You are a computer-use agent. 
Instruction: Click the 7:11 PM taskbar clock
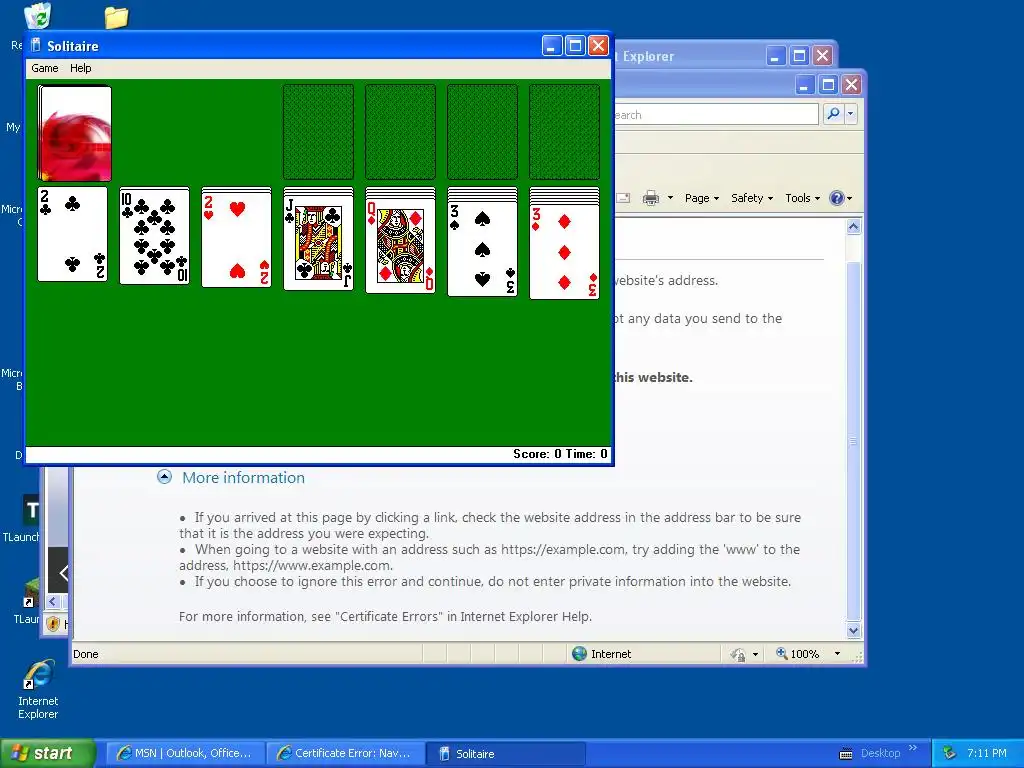pyautogui.click(x=987, y=753)
